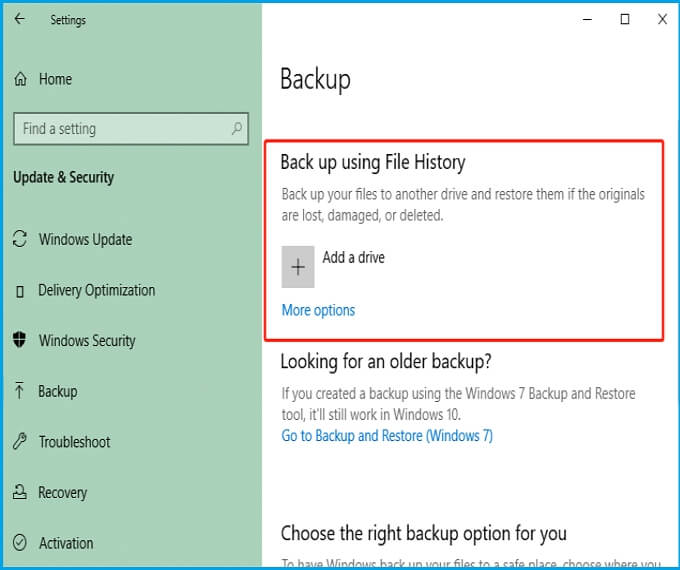Click the Delivery Optimization icon
Screen dimensions: 680x570
click(x=19, y=291)
